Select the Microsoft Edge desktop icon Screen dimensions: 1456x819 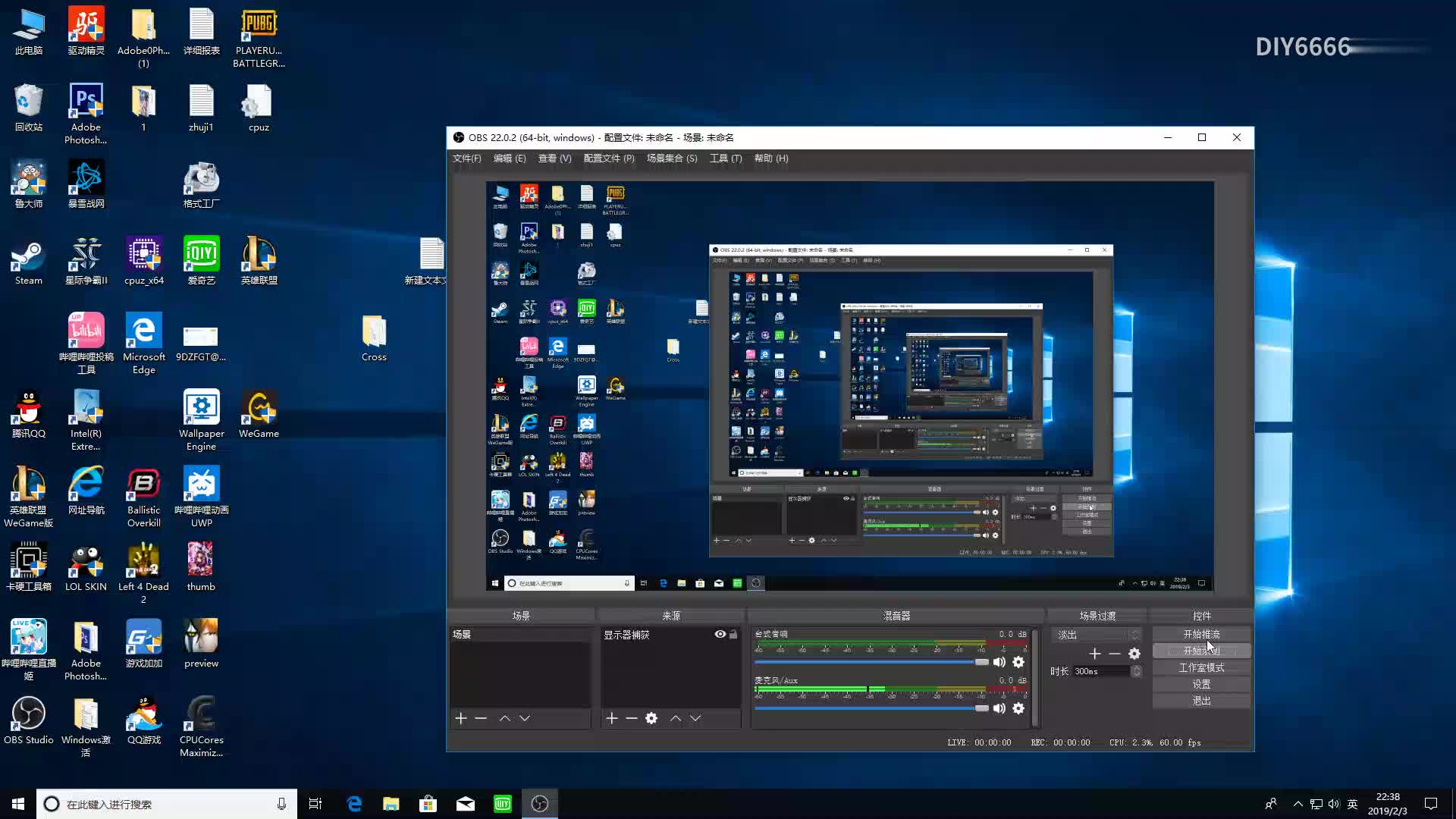pos(143,344)
